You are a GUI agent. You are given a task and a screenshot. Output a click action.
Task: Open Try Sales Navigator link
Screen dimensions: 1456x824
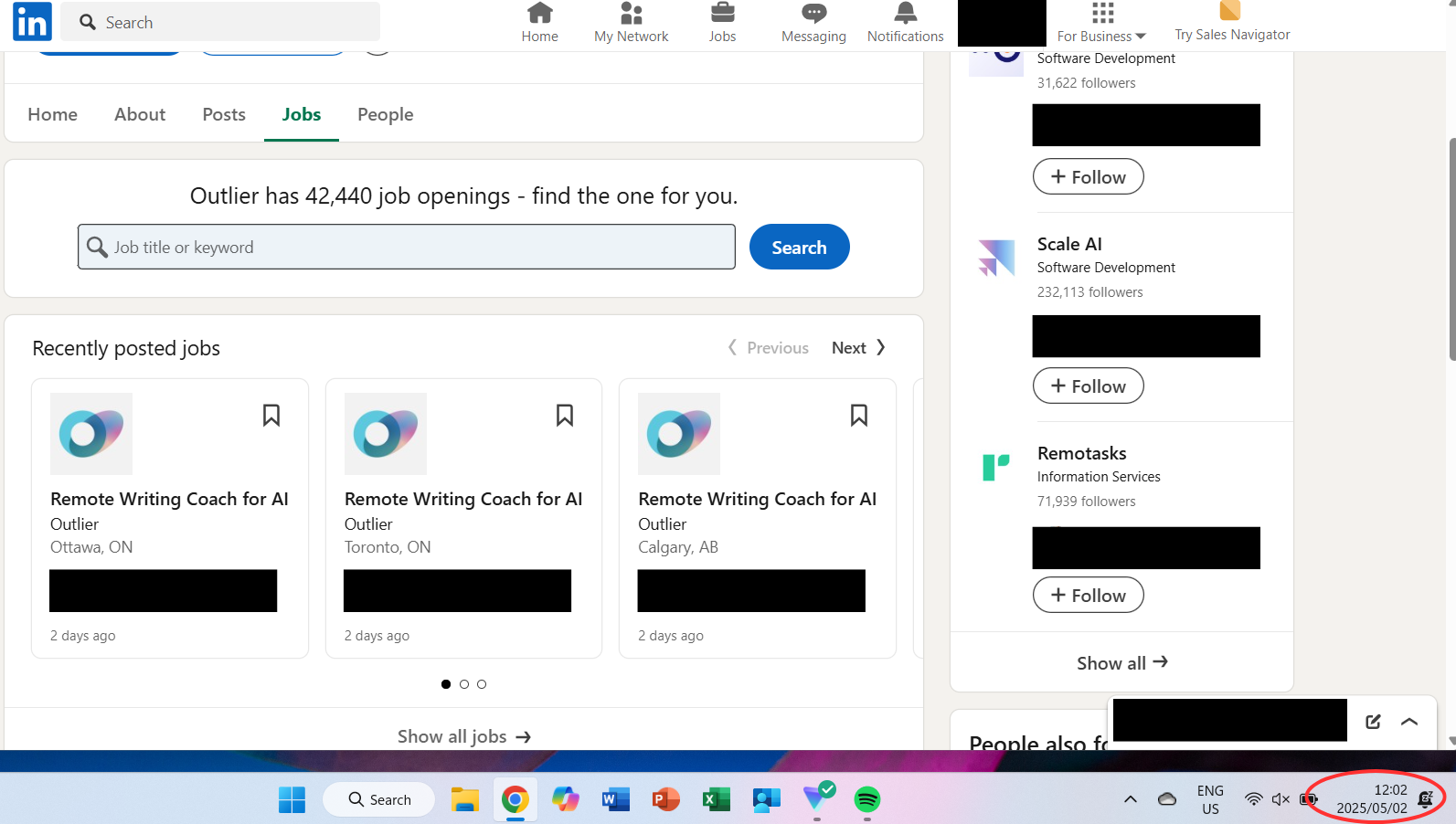[x=1232, y=23]
